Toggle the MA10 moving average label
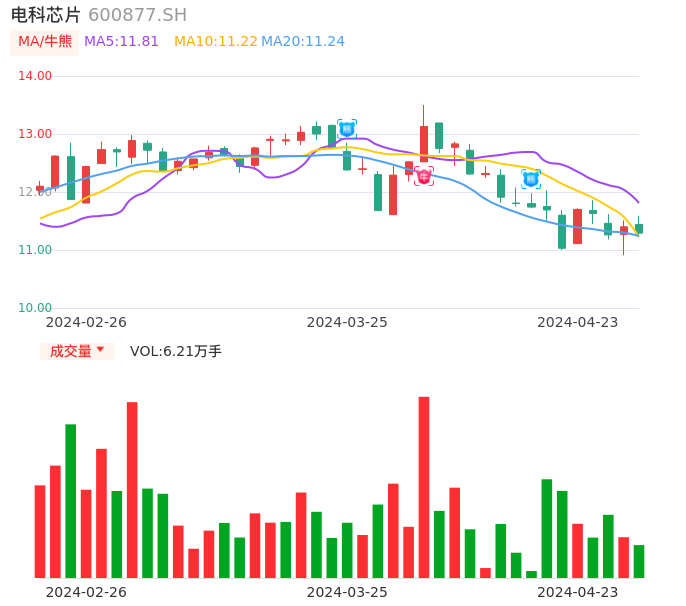Image resolution: width=686 pixels, height=606 pixels. pyautogui.click(x=215, y=42)
